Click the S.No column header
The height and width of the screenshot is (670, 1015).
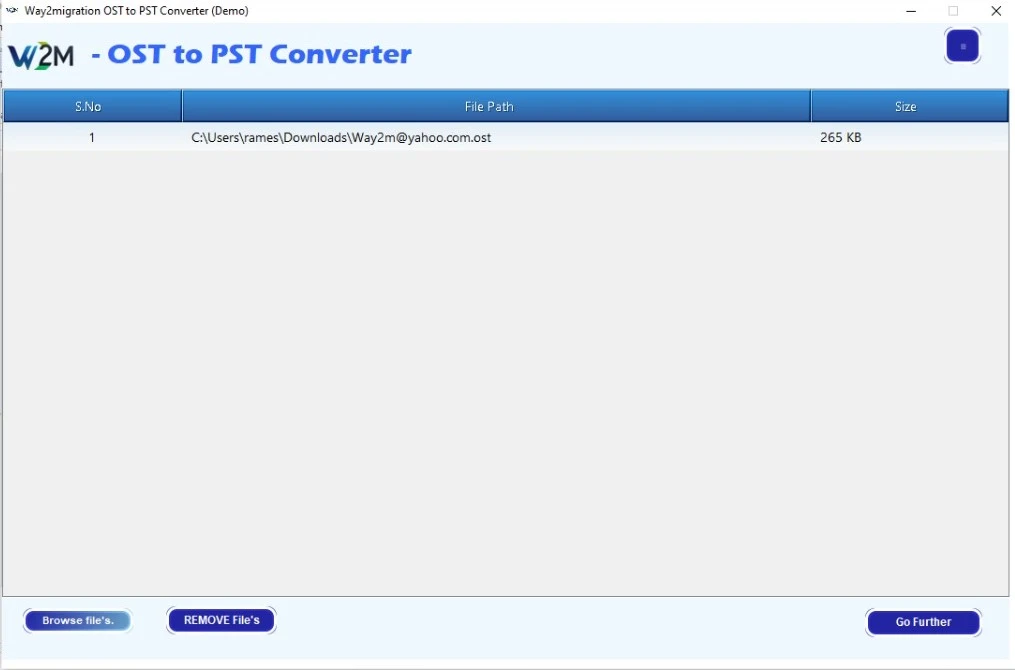[x=88, y=106]
